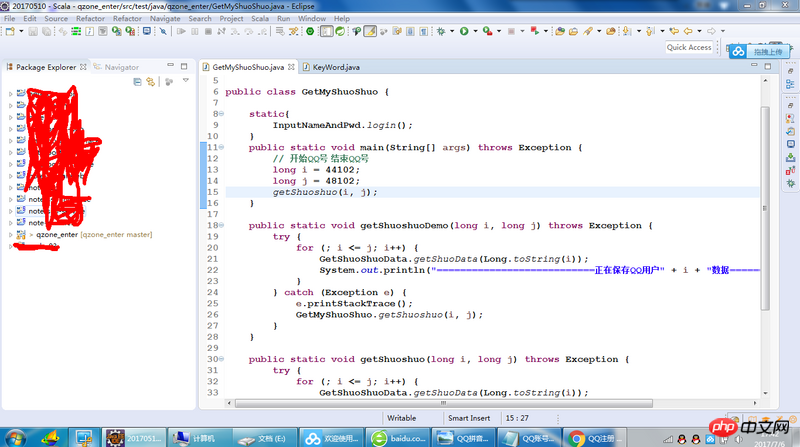Click the Open Type folder icon
800x447 pixels.
tap(560, 31)
